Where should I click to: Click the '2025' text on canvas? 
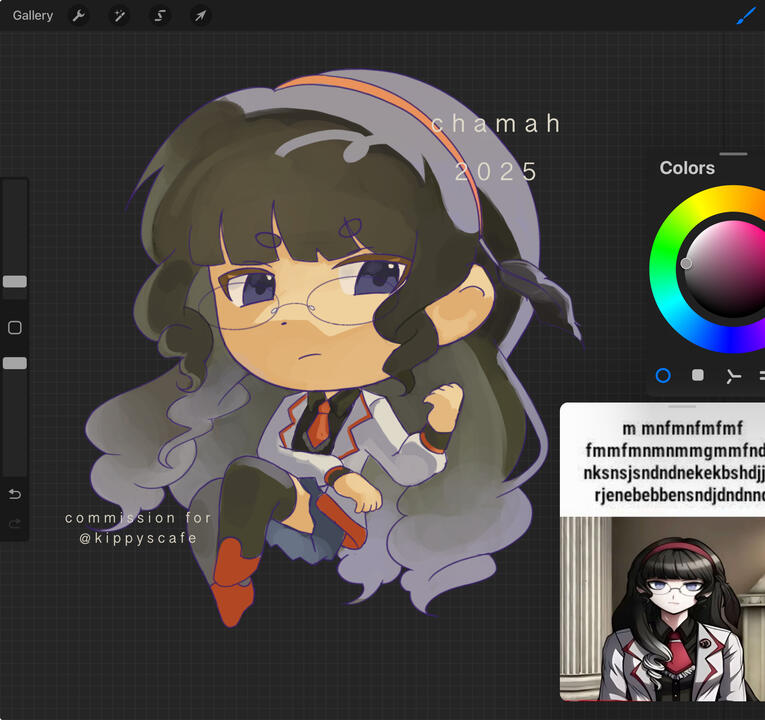[x=496, y=171]
